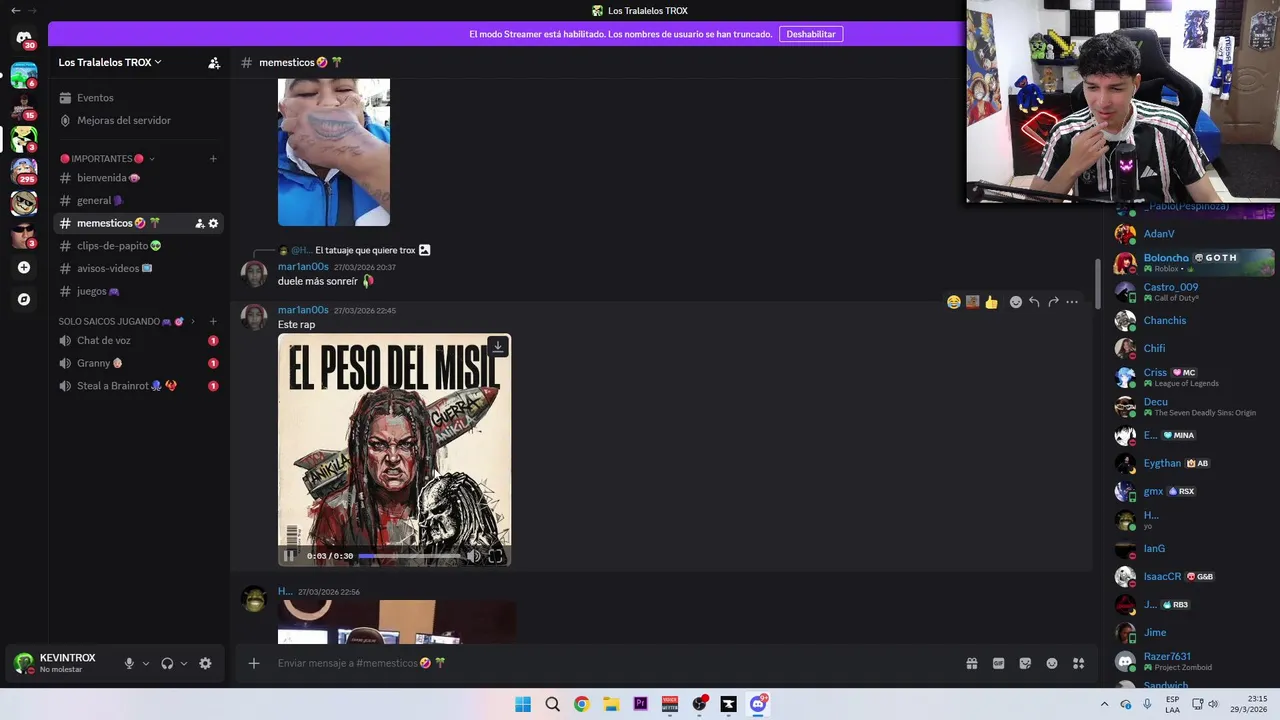Open Eventos in the server sidebar
Screen dimensions: 1280x720
[139, 98]
